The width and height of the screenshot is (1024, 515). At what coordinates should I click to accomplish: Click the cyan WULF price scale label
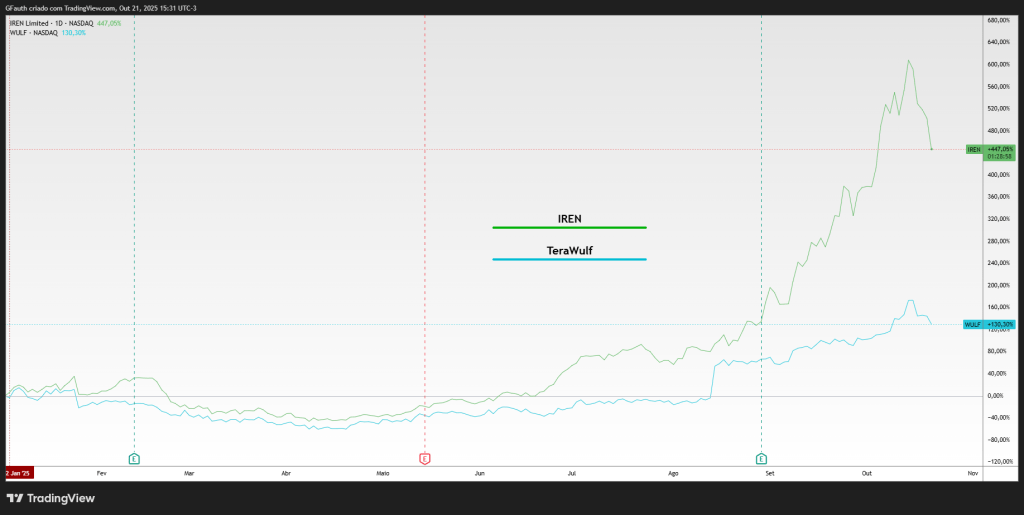tap(972, 324)
